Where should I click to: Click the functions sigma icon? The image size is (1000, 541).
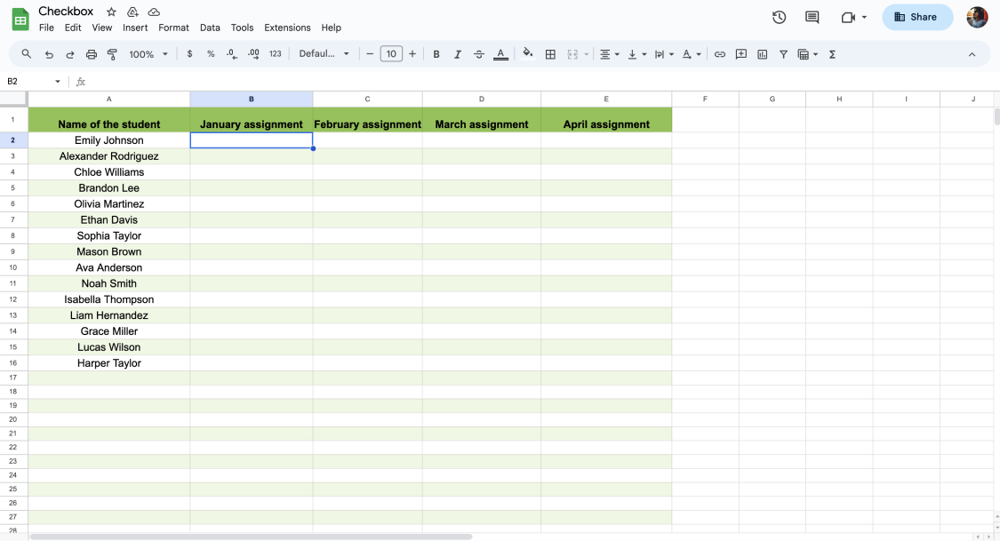tap(832, 54)
